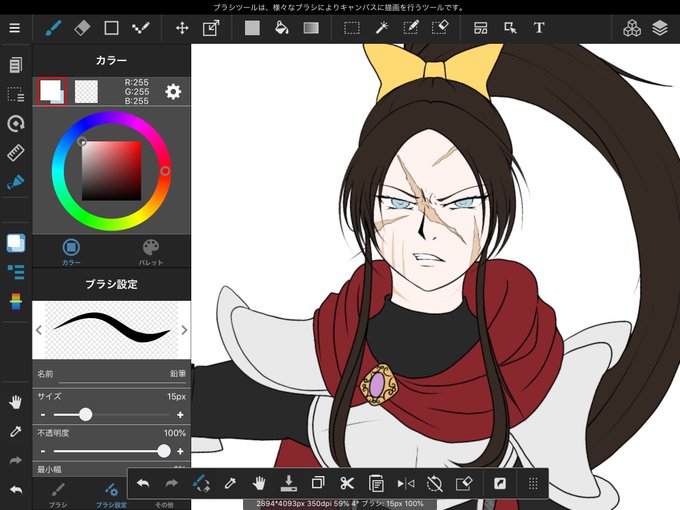
Task: Select the operation cursor tool
Action: pos(510,28)
